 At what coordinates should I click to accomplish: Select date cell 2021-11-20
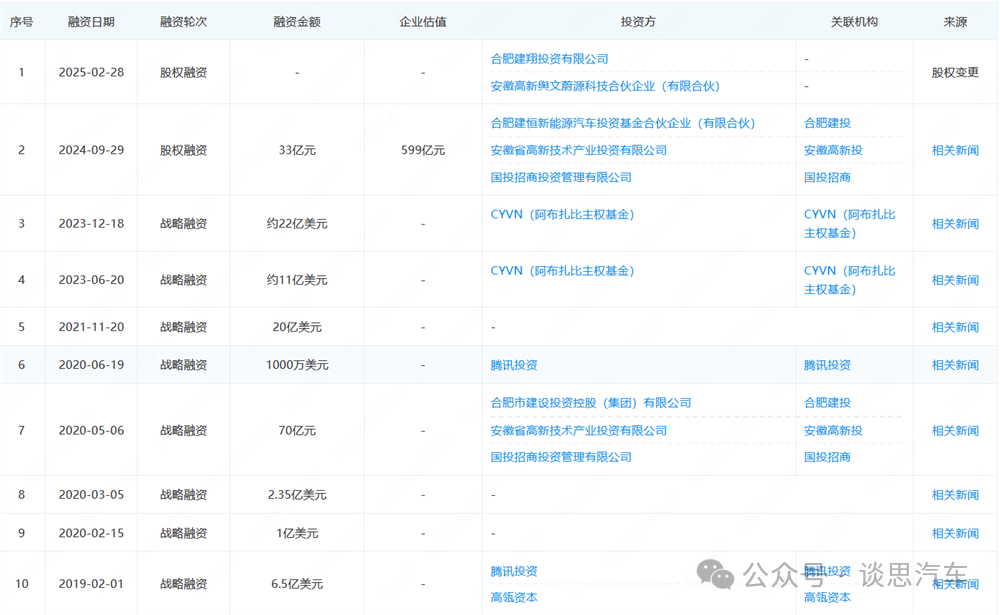coord(91,327)
